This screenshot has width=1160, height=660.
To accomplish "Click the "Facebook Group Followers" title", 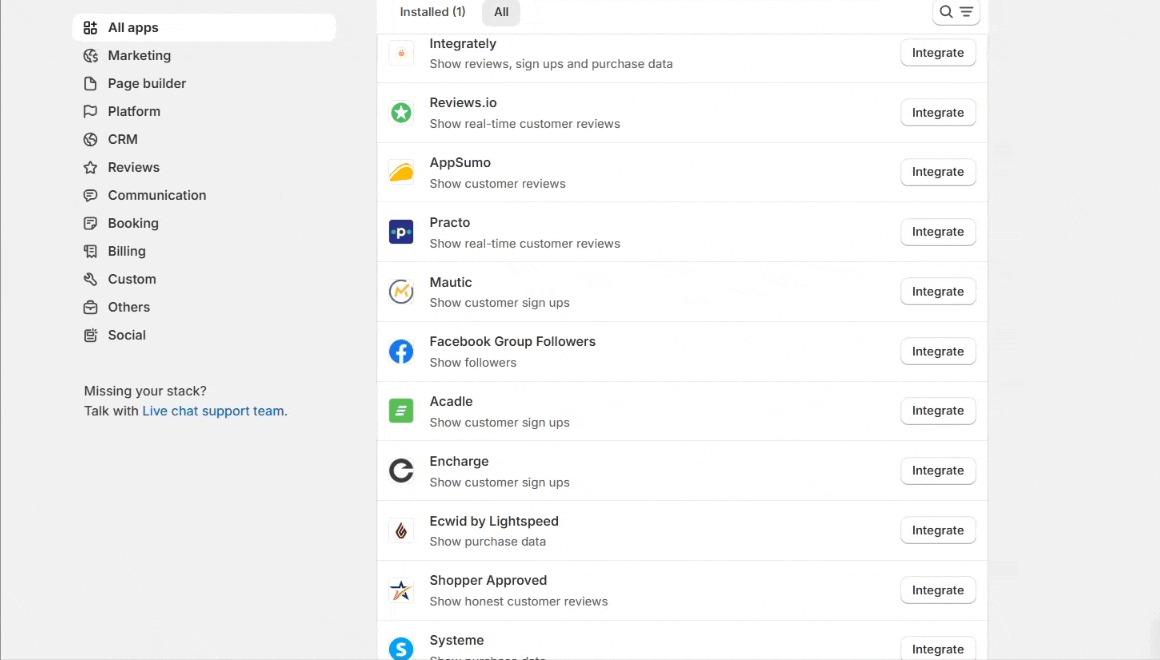I will pos(513,342).
